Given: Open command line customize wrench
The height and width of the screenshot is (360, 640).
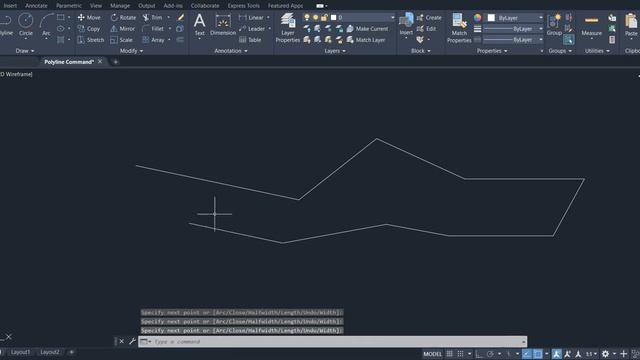Looking at the screenshot, I should tap(132, 341).
